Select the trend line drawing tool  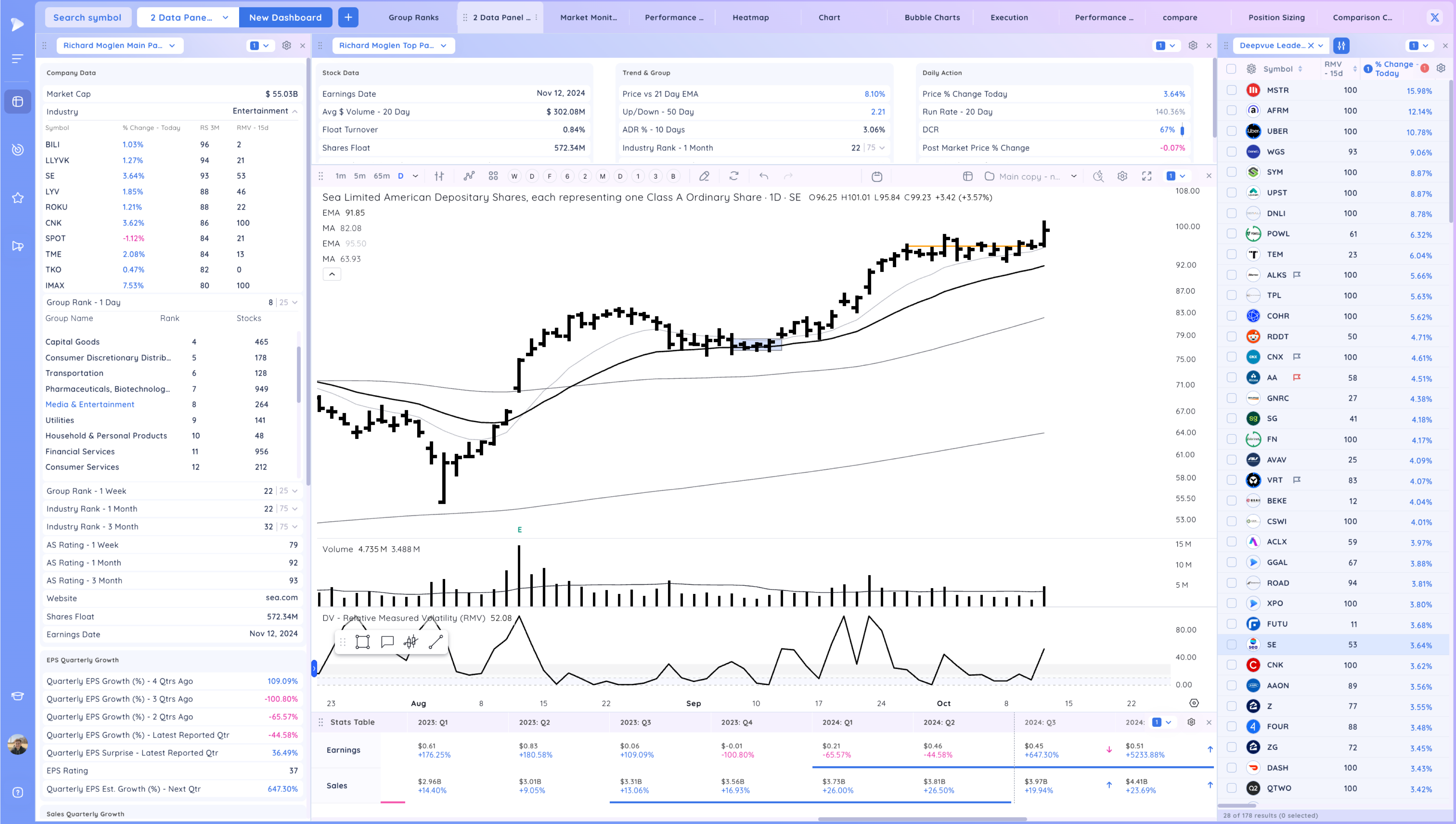tap(436, 642)
